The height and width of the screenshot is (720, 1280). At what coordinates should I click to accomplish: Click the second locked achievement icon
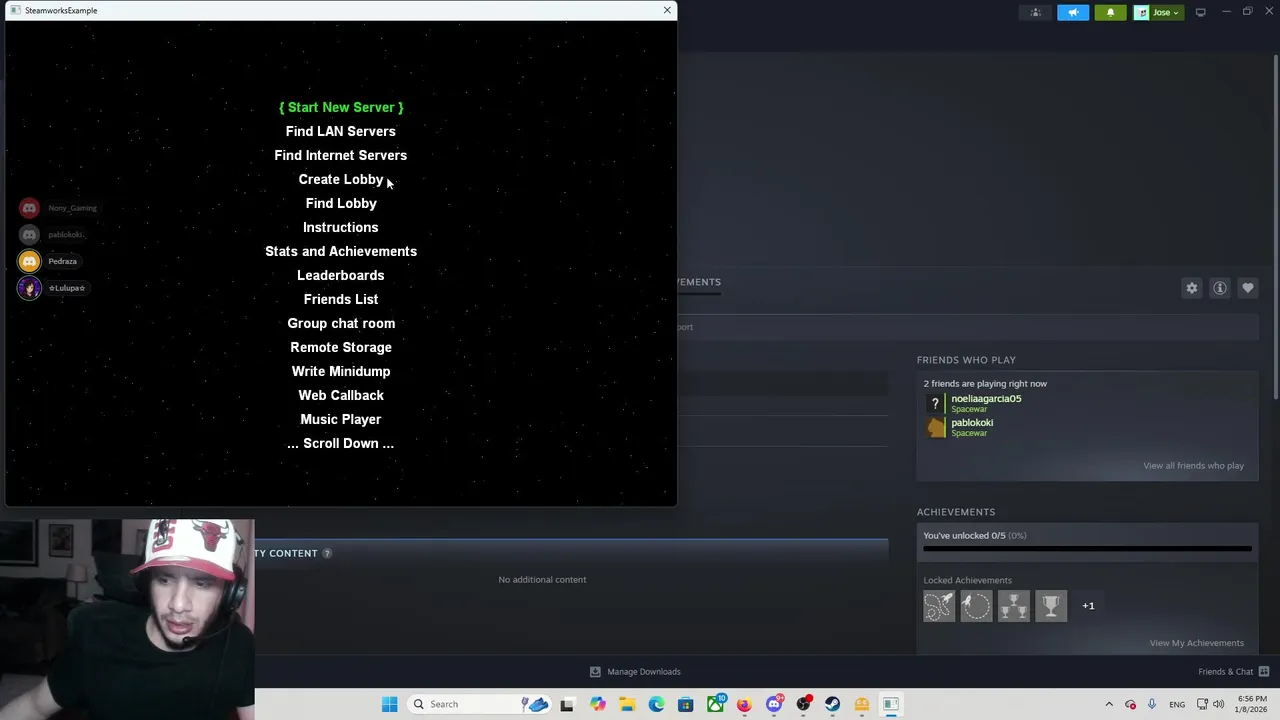[x=976, y=606]
